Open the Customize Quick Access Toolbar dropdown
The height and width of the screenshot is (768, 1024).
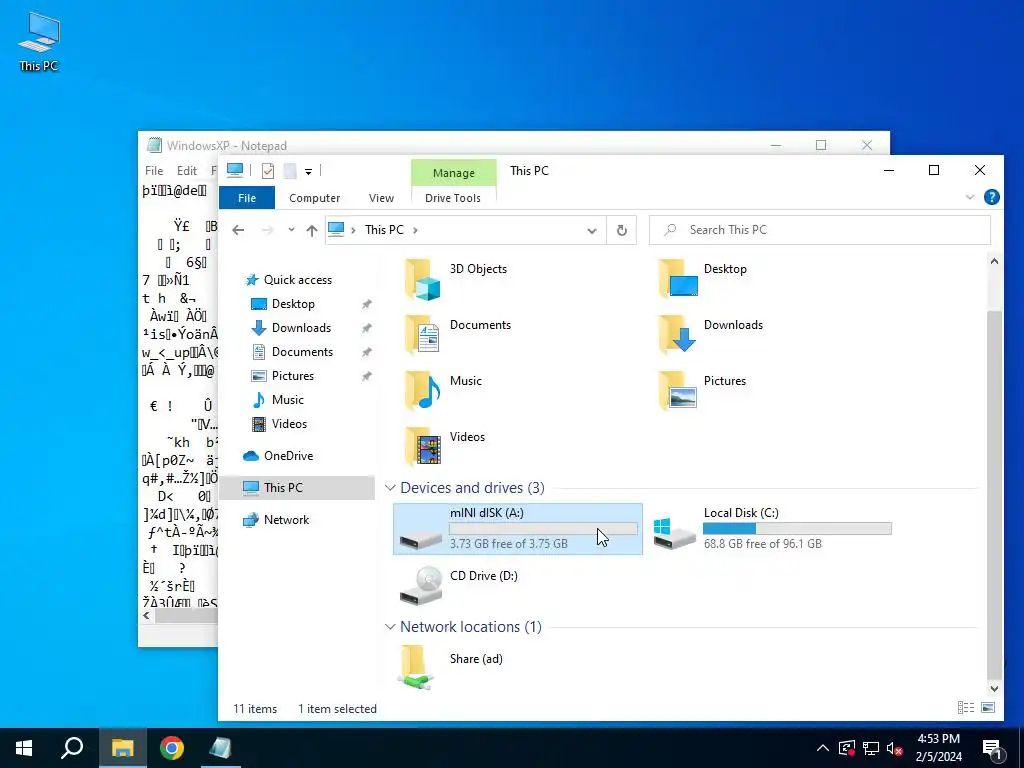[308, 172]
